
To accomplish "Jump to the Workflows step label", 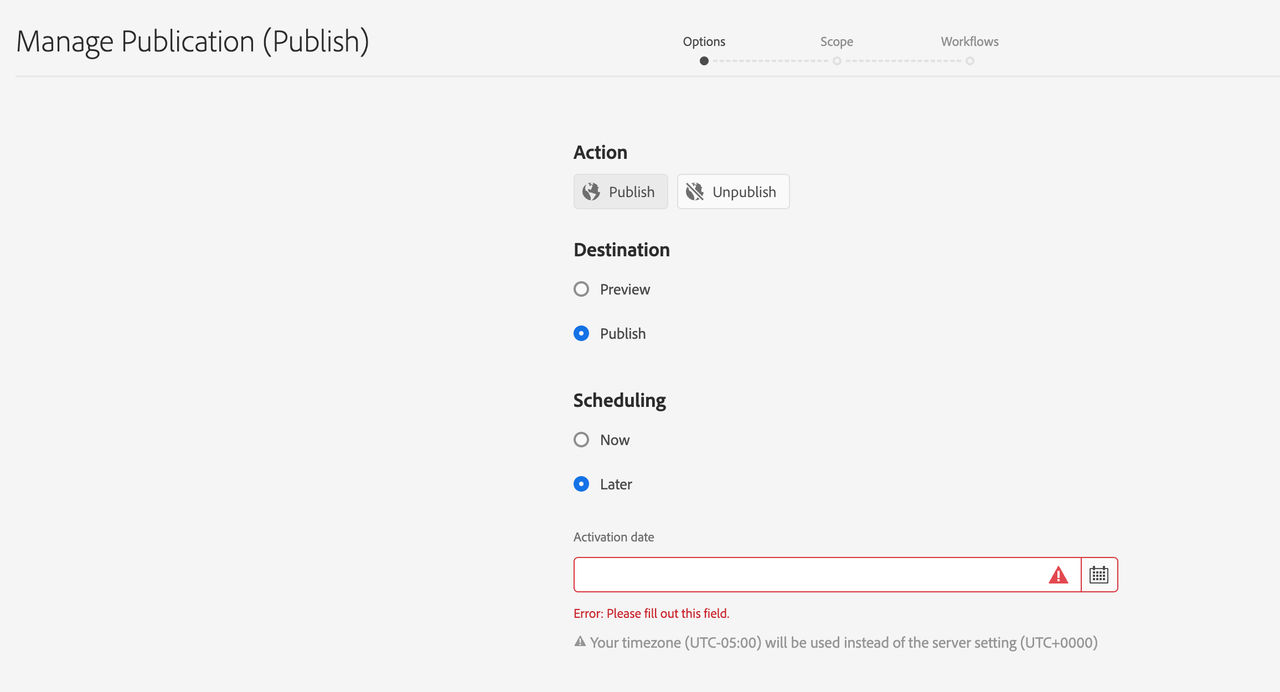I will point(970,41).
